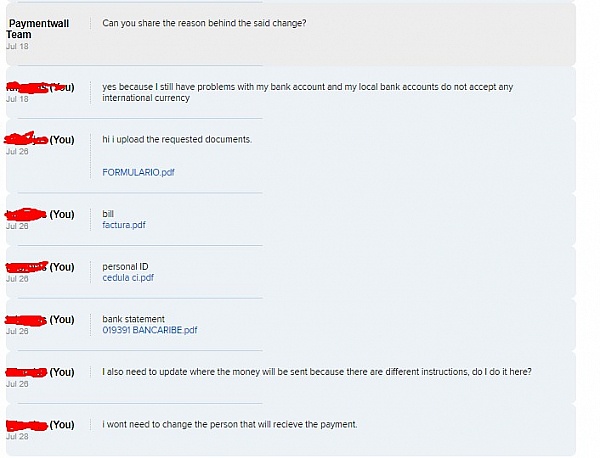The height and width of the screenshot is (458, 600).
Task: Click the (You) label beside personal ID message
Action: [x=62, y=267]
